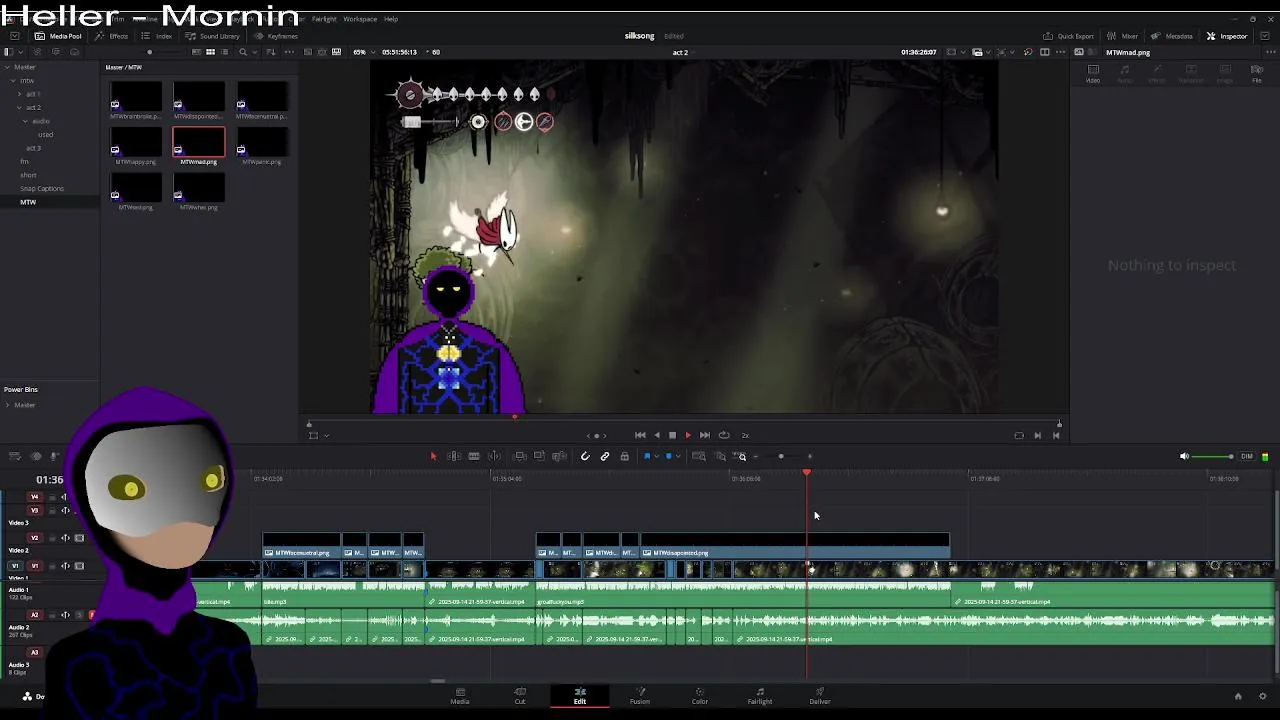Toggle the Inspector panel
1280x720 pixels.
point(1227,36)
